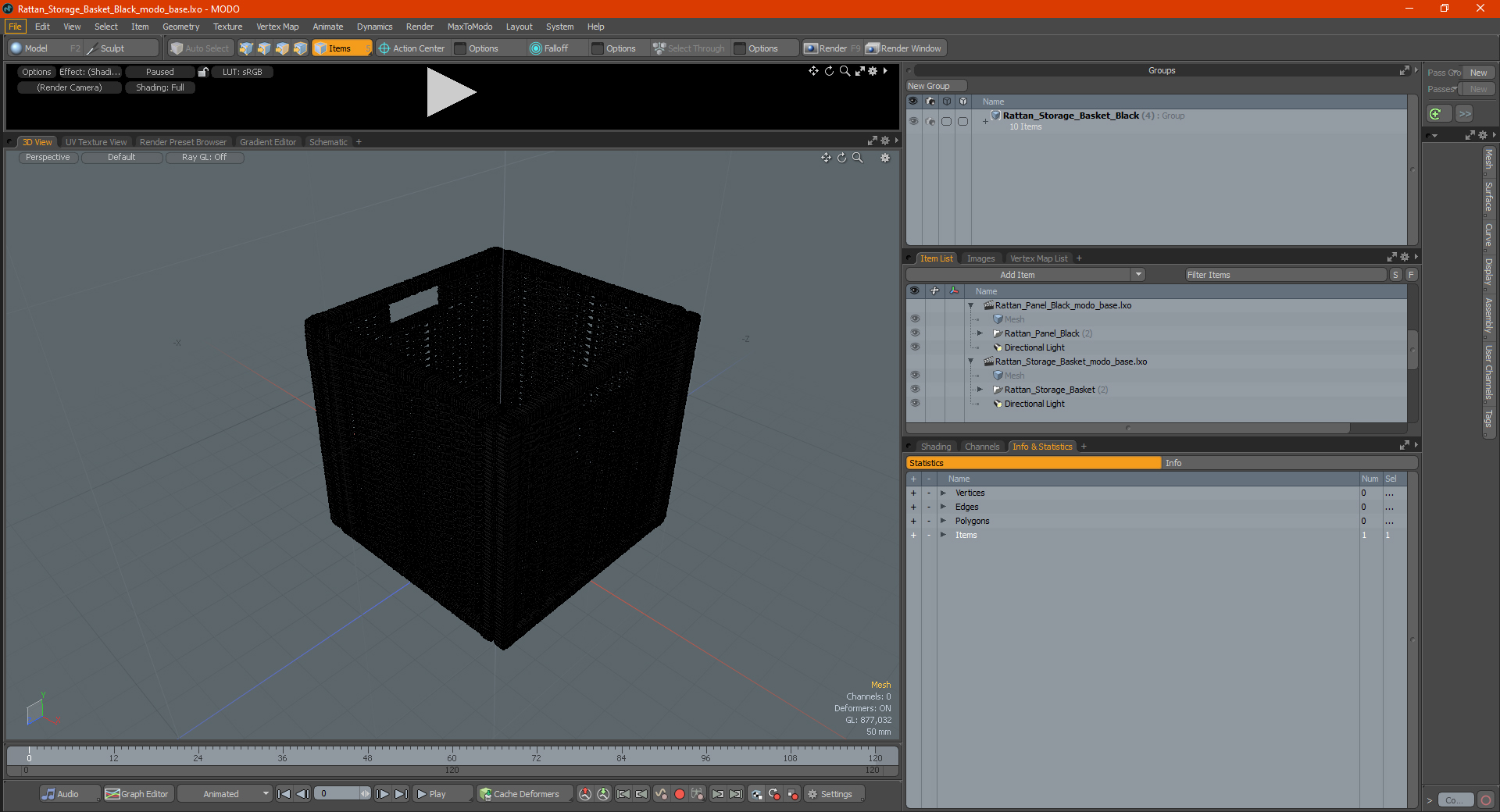
Task: Start preview render with large play arrow
Action: point(451,92)
